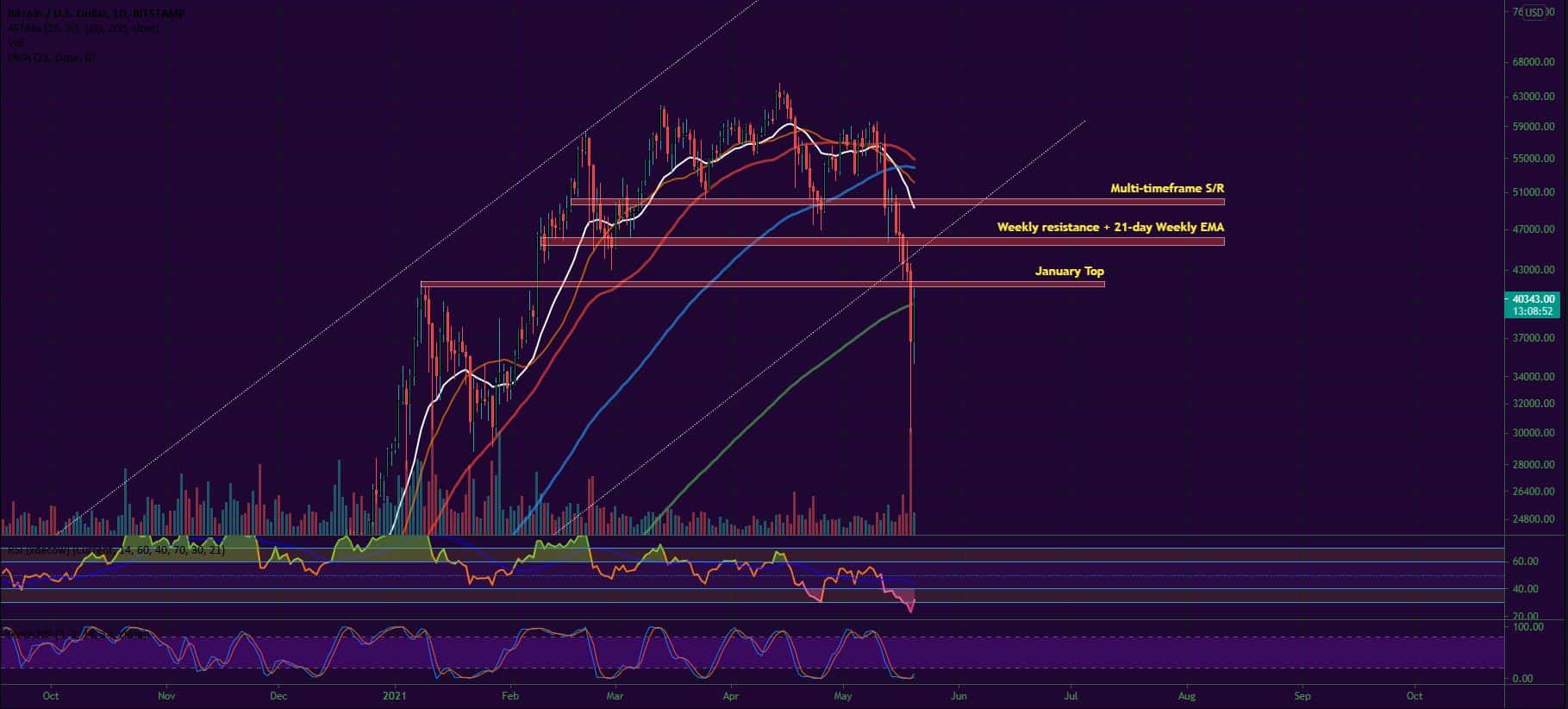Click the 47000.00 price axis value
Screen dimensions: 1568x709
1533,230
